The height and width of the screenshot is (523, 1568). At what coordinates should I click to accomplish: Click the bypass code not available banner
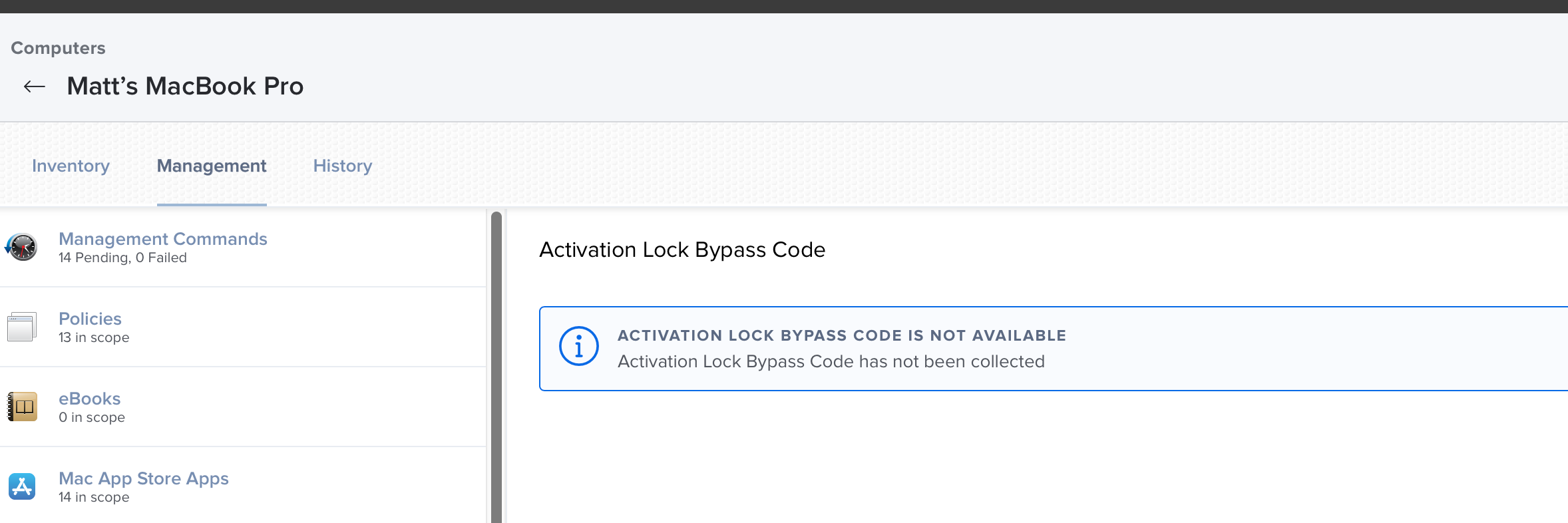tap(1054, 349)
